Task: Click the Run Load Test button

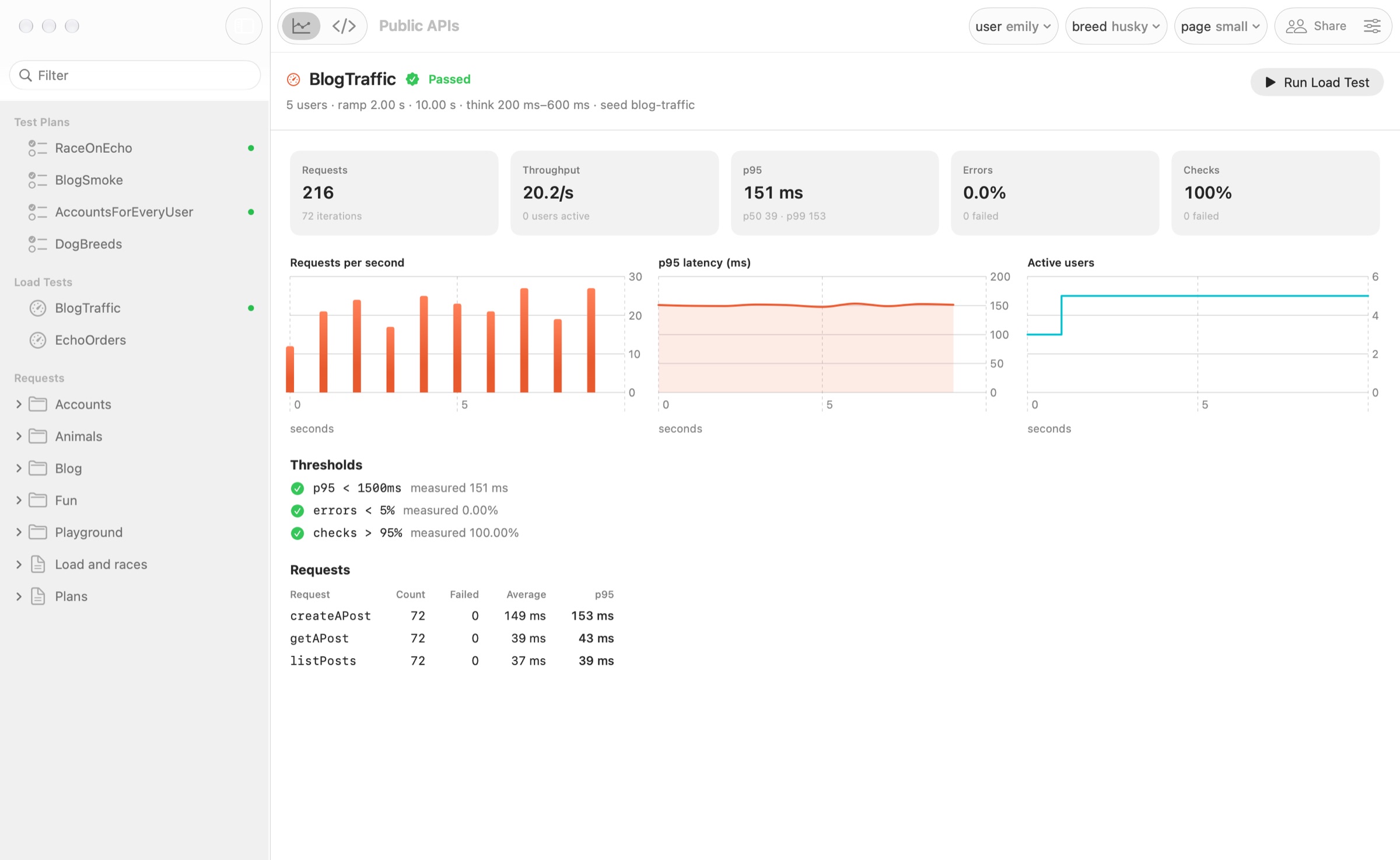Action: coord(1317,82)
